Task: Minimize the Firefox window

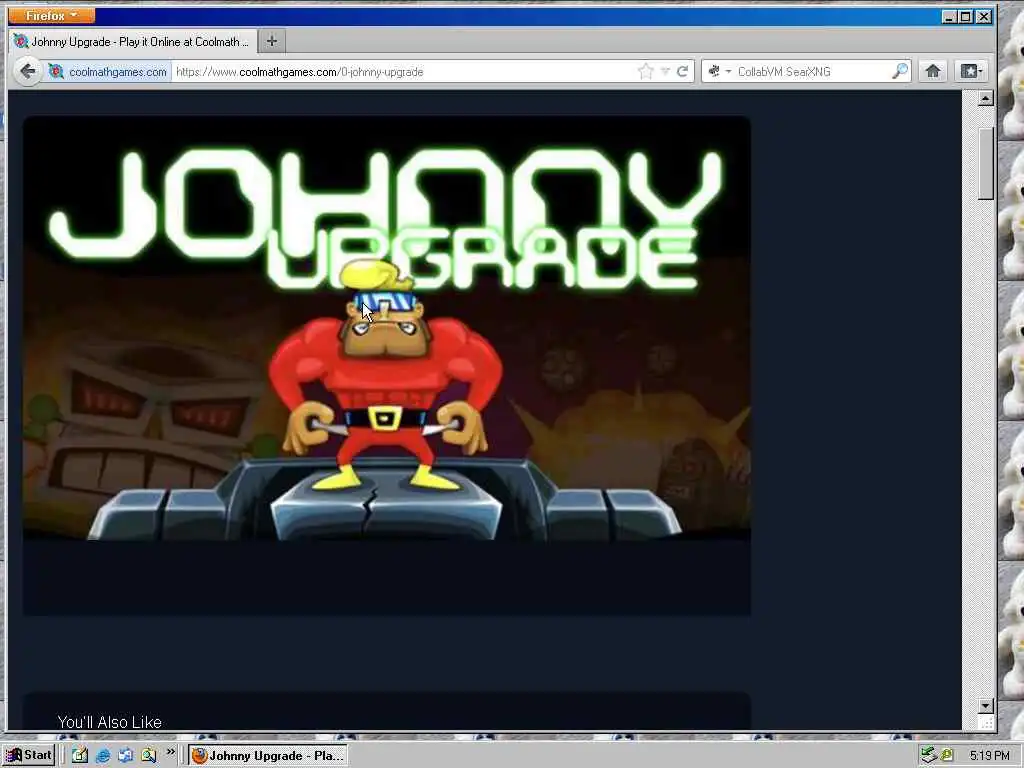Action: coord(950,16)
